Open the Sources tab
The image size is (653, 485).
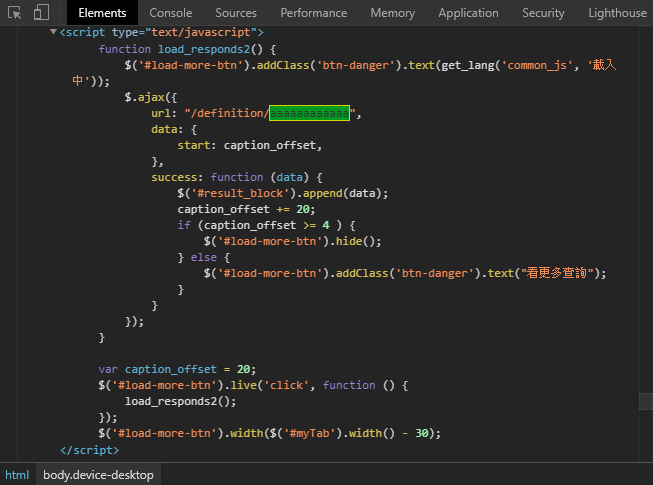tap(236, 13)
